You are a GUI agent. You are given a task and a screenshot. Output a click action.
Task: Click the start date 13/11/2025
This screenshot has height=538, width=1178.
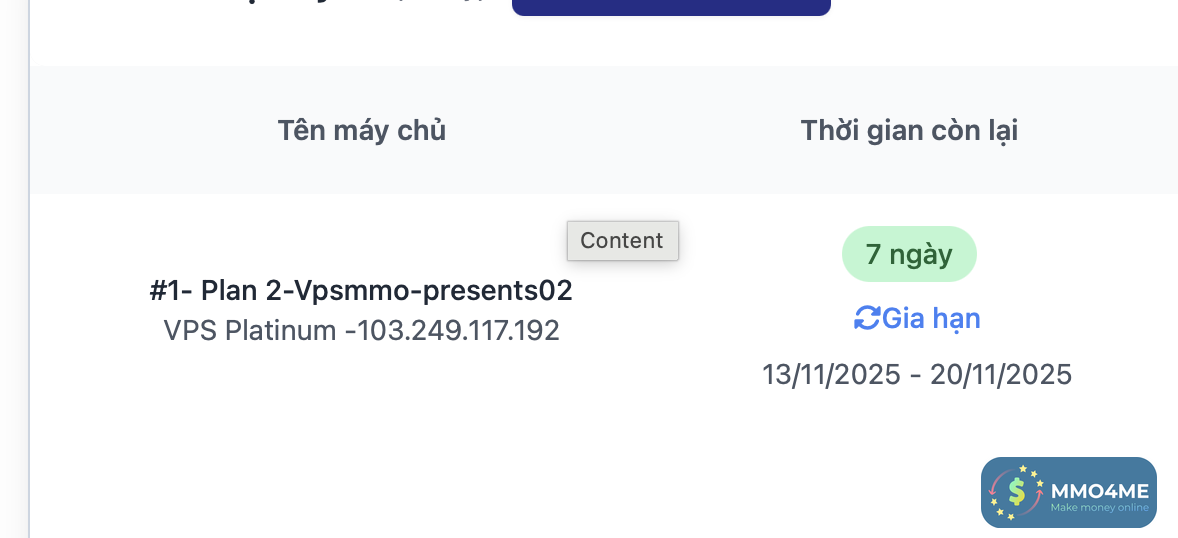pyautogui.click(x=832, y=375)
